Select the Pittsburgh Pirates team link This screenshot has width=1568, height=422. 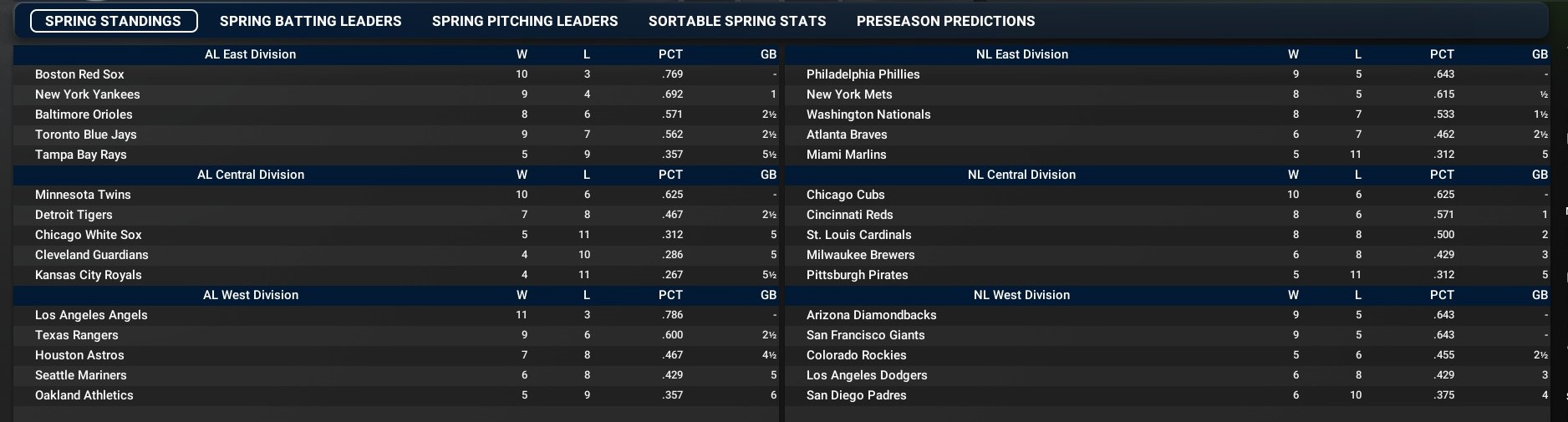[857, 275]
